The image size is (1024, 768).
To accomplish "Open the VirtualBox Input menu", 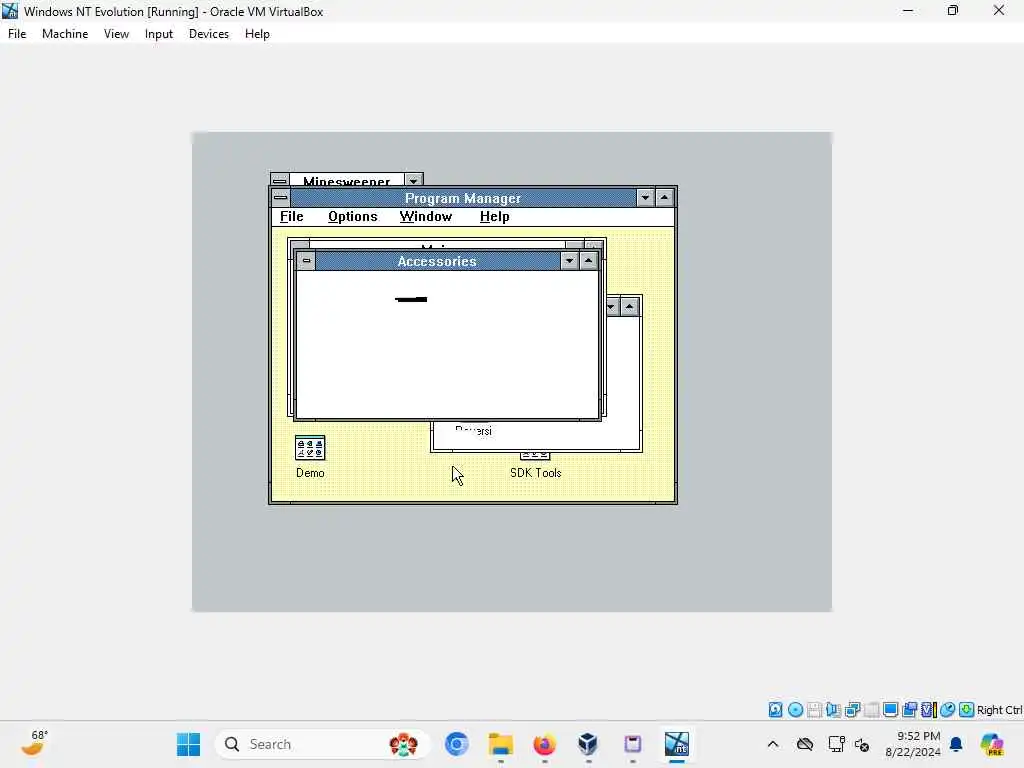I will click(x=159, y=34).
